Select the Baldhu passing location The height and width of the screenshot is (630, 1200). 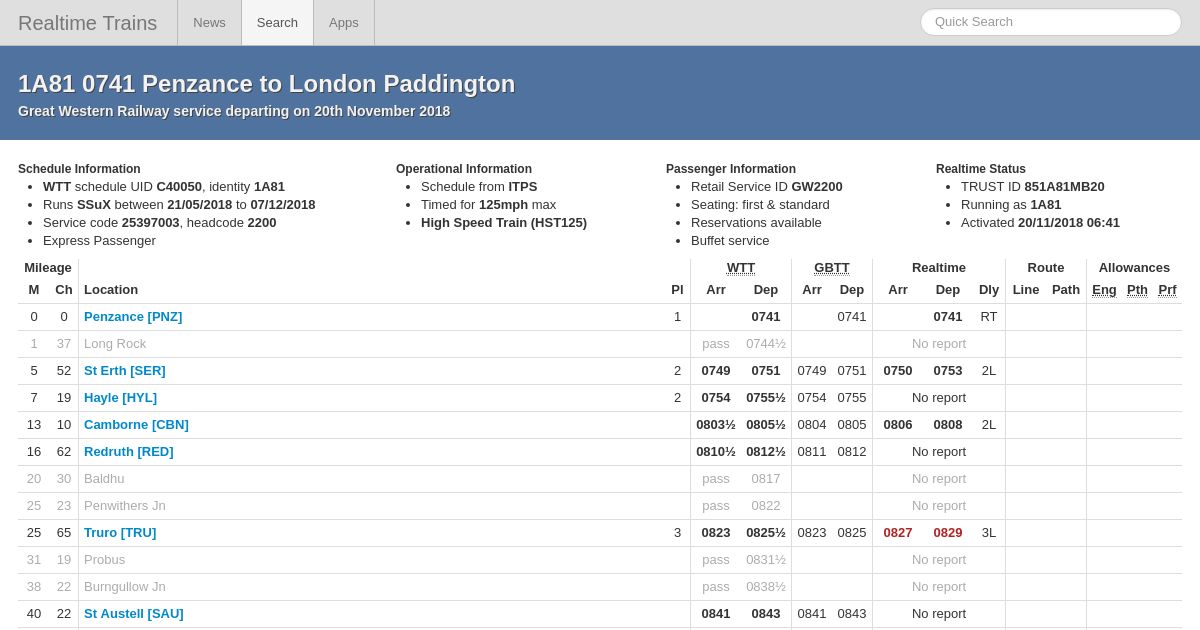104,479
